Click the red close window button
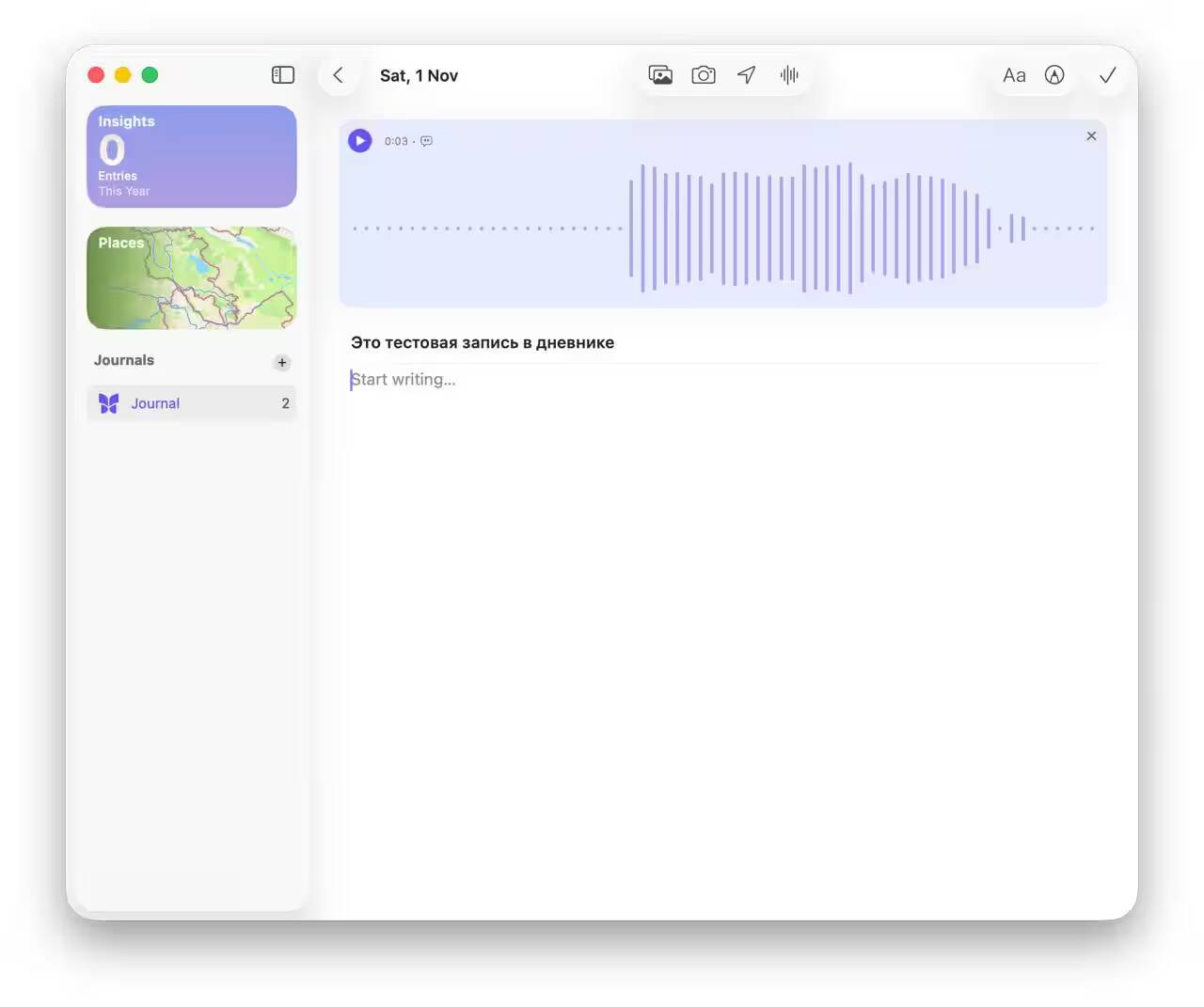1204x1007 pixels. pyautogui.click(x=96, y=75)
